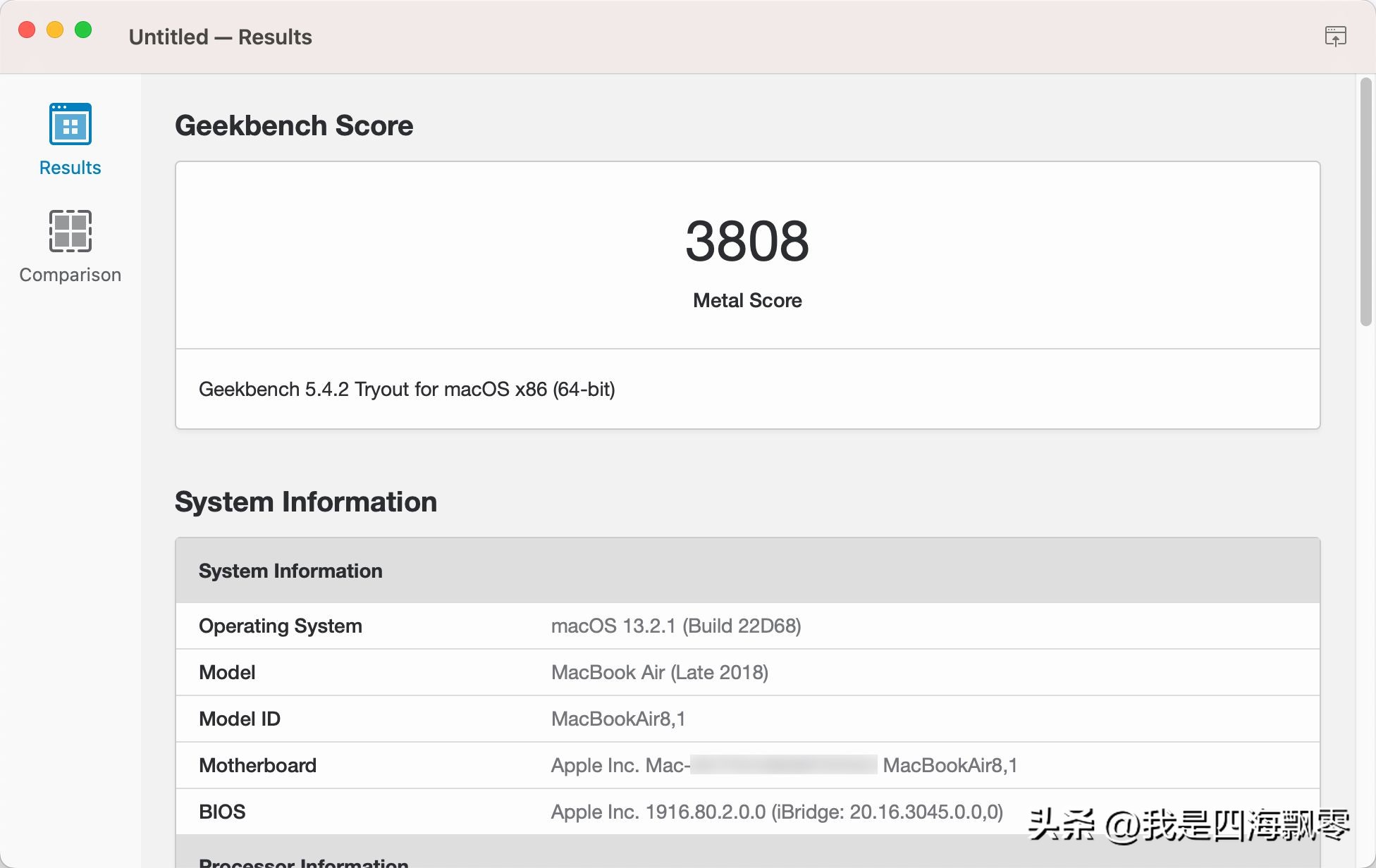The height and width of the screenshot is (868, 1376).
Task: Click the Geekbench Score heading
Action: point(294,125)
